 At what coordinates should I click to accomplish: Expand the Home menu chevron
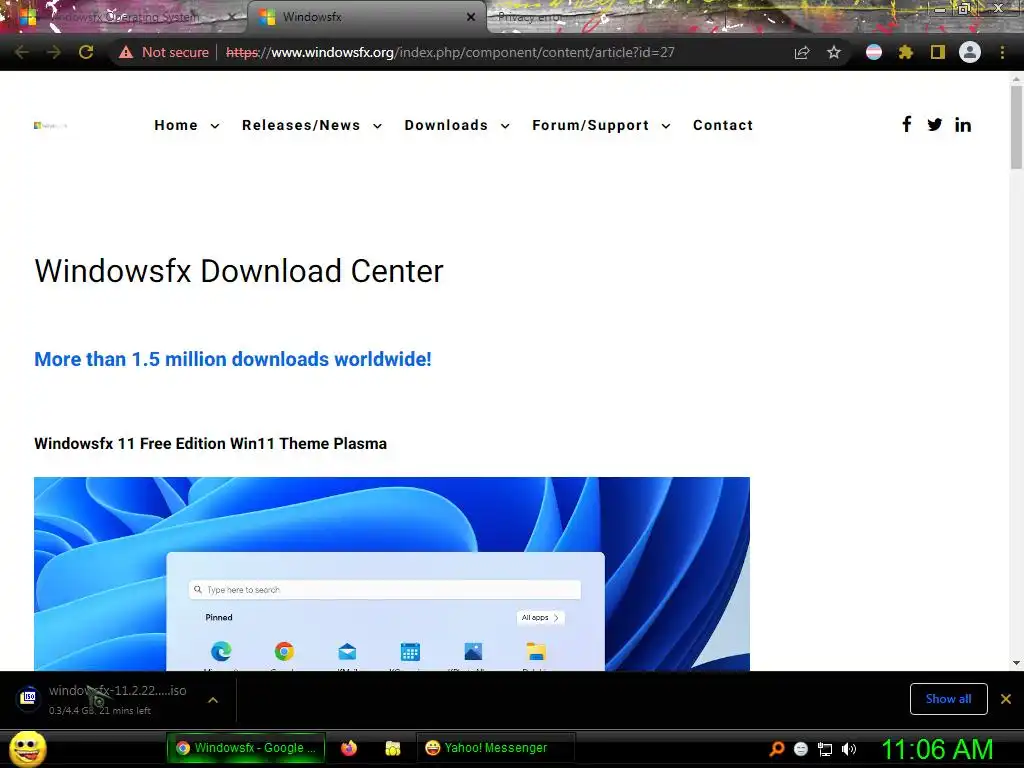click(215, 126)
